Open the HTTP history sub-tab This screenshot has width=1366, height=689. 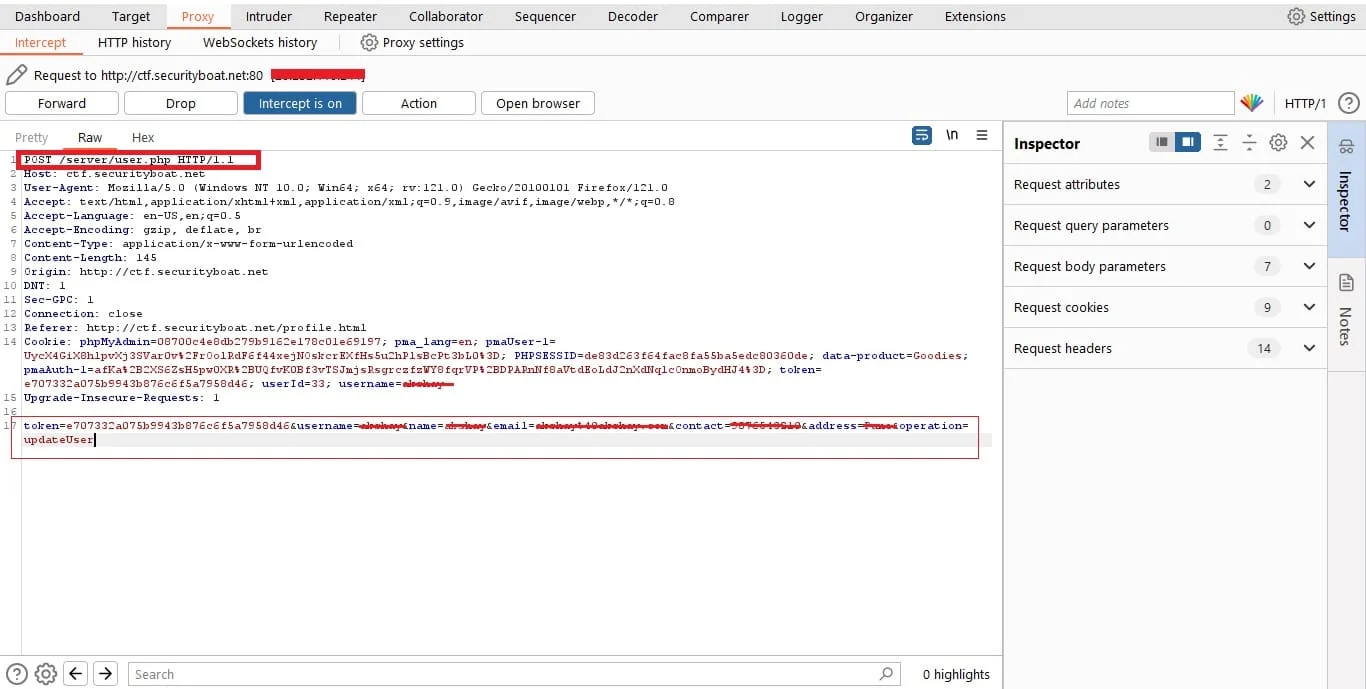134,42
